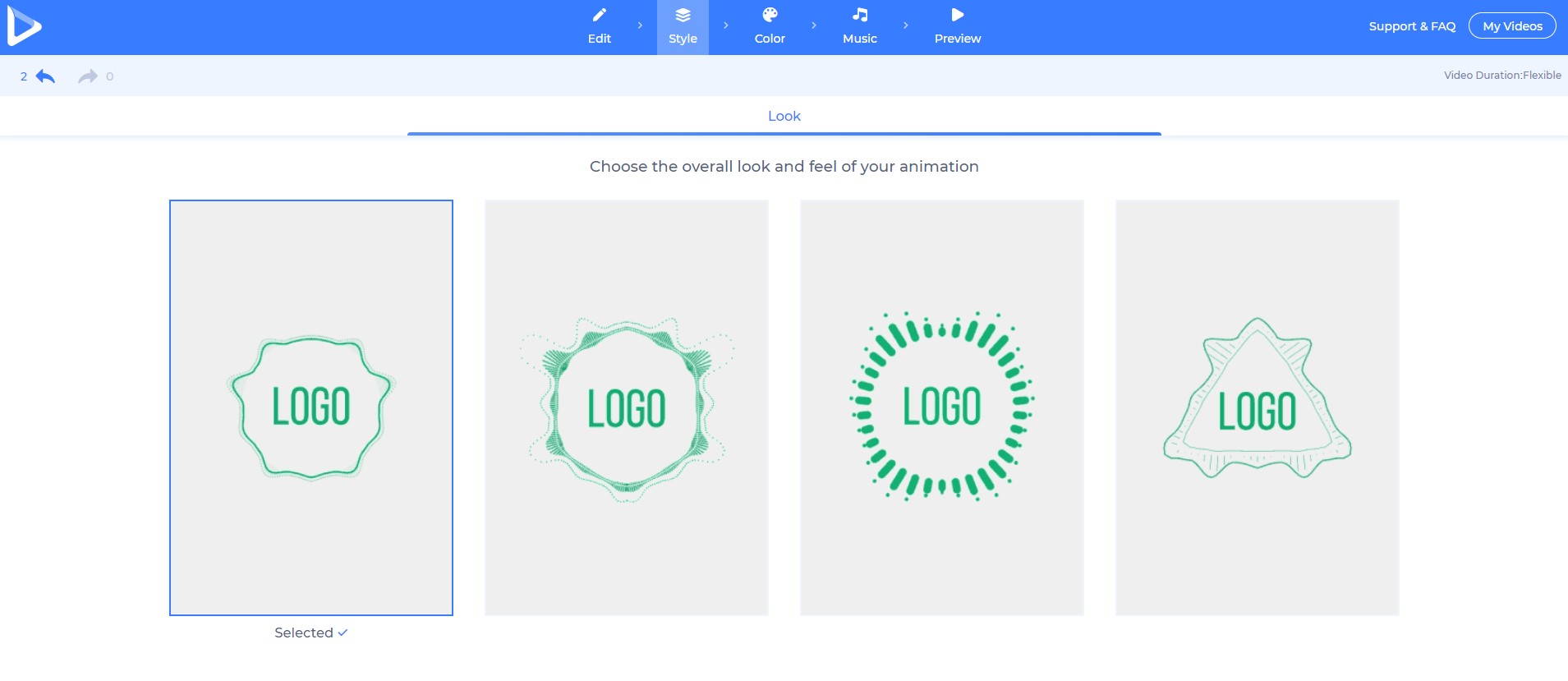Select the wavy outline logo look
This screenshot has width=1568, height=681.
click(x=311, y=407)
